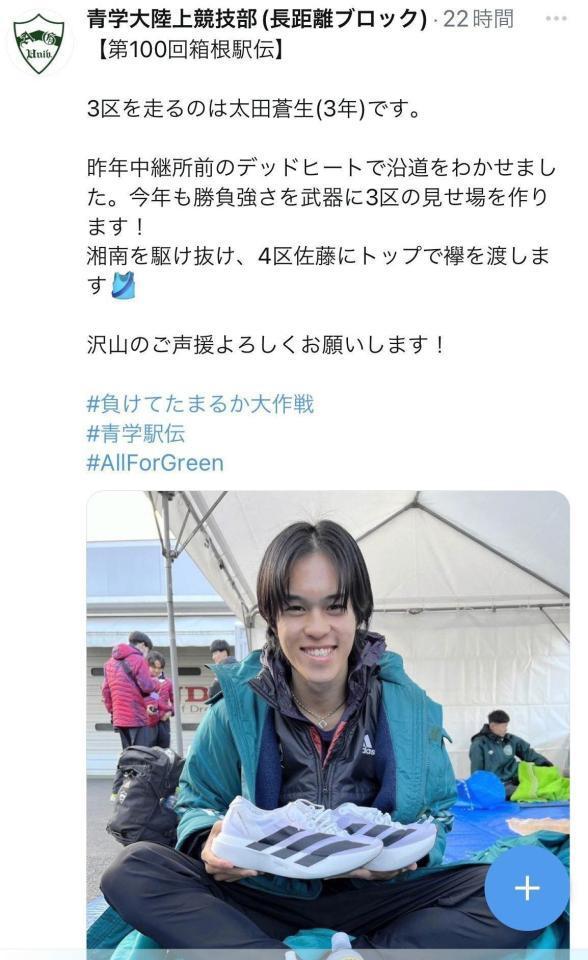Click the text 沢山のご声援よろしくお願いします！
588x960 pixels.
click(x=266, y=345)
